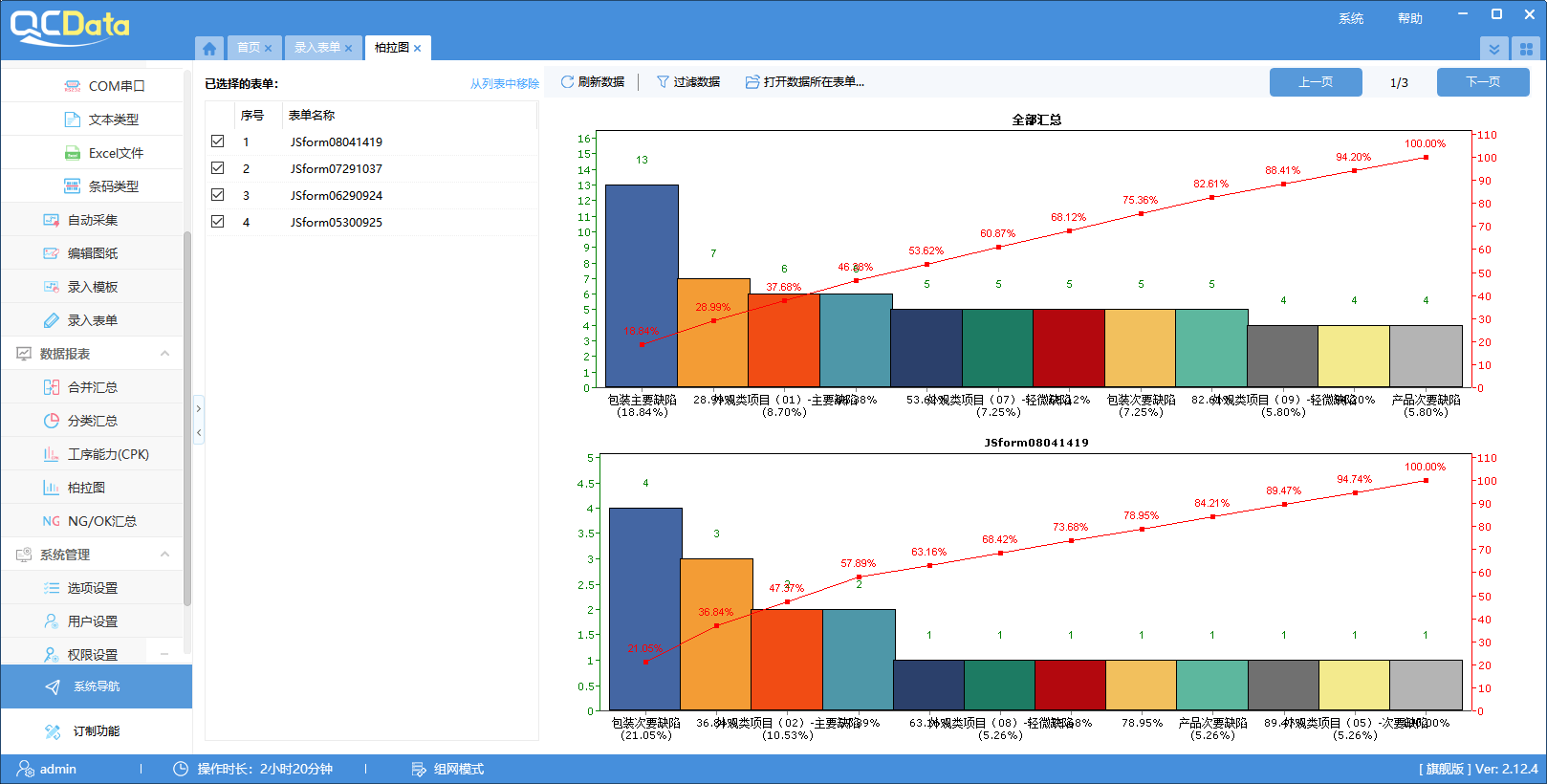Screen dimensions: 1547x784
Task: Click the 选项设置 list icon
Action: pos(51,588)
